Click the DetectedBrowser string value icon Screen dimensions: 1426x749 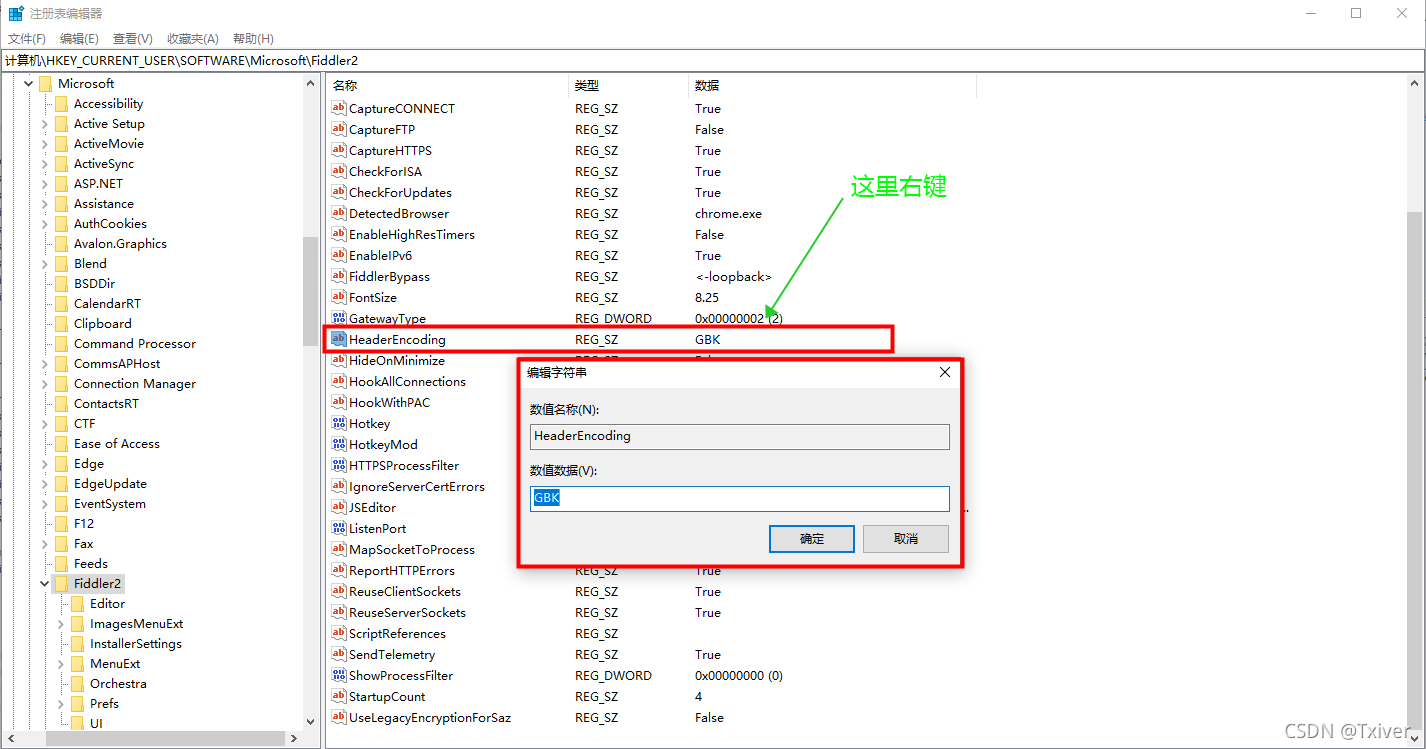click(x=338, y=213)
